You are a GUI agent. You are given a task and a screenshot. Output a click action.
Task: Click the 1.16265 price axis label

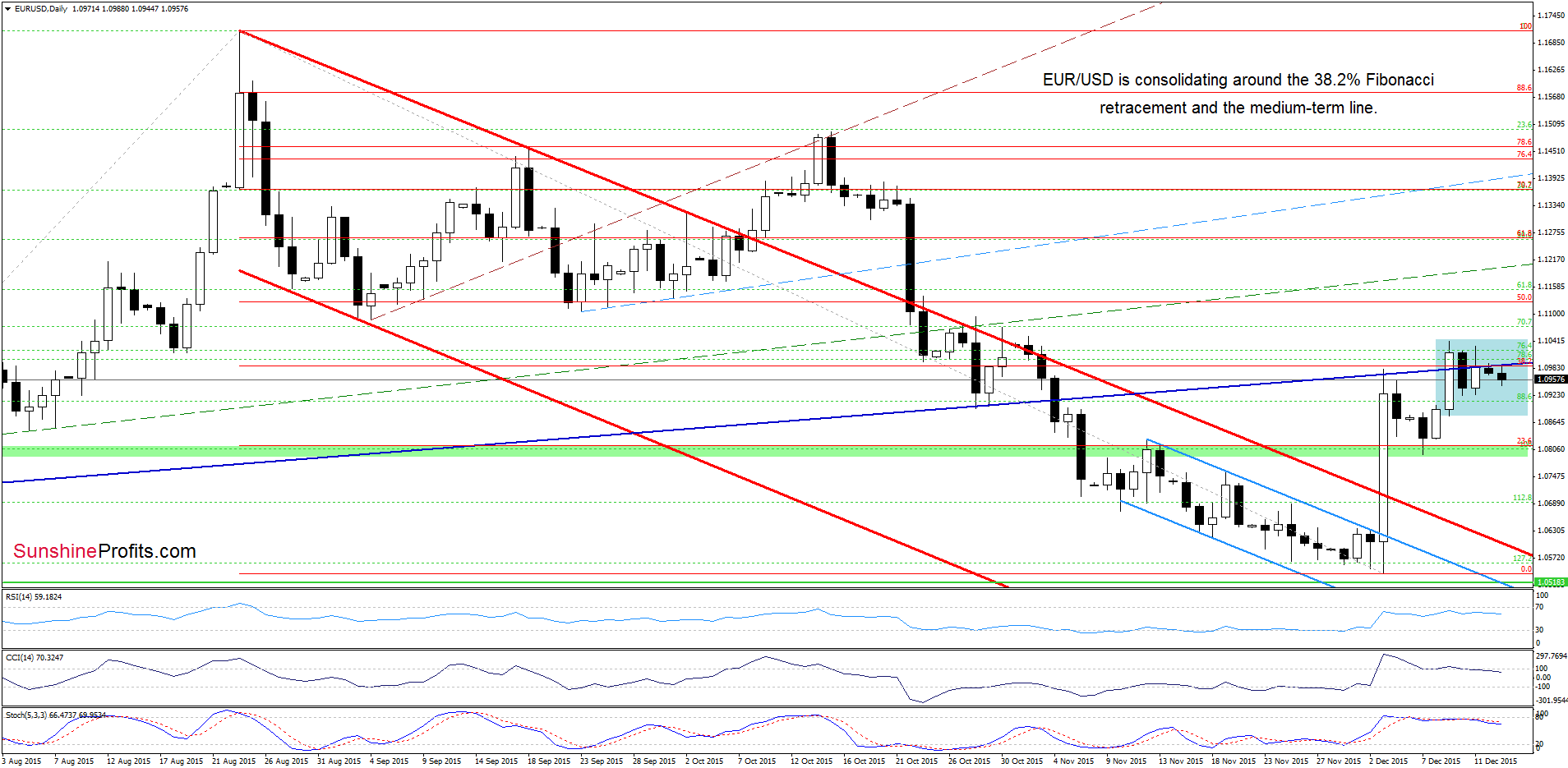point(1551,70)
